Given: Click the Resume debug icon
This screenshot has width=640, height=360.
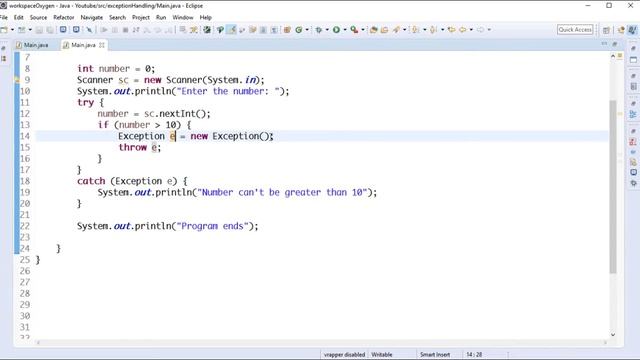Looking at the screenshot, I should point(104,30).
